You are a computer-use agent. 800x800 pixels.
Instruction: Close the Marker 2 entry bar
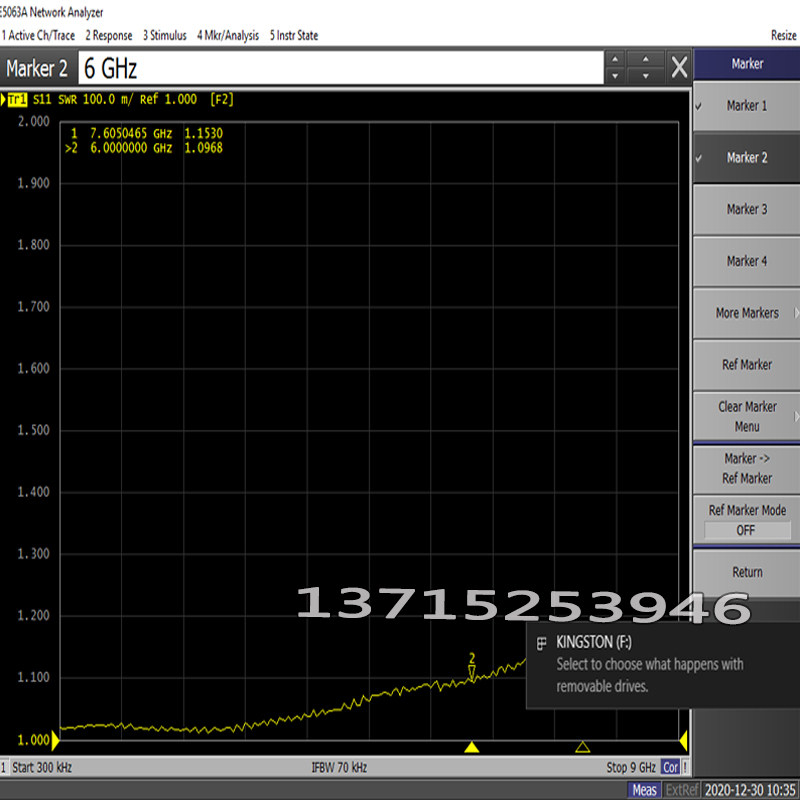tap(679, 67)
